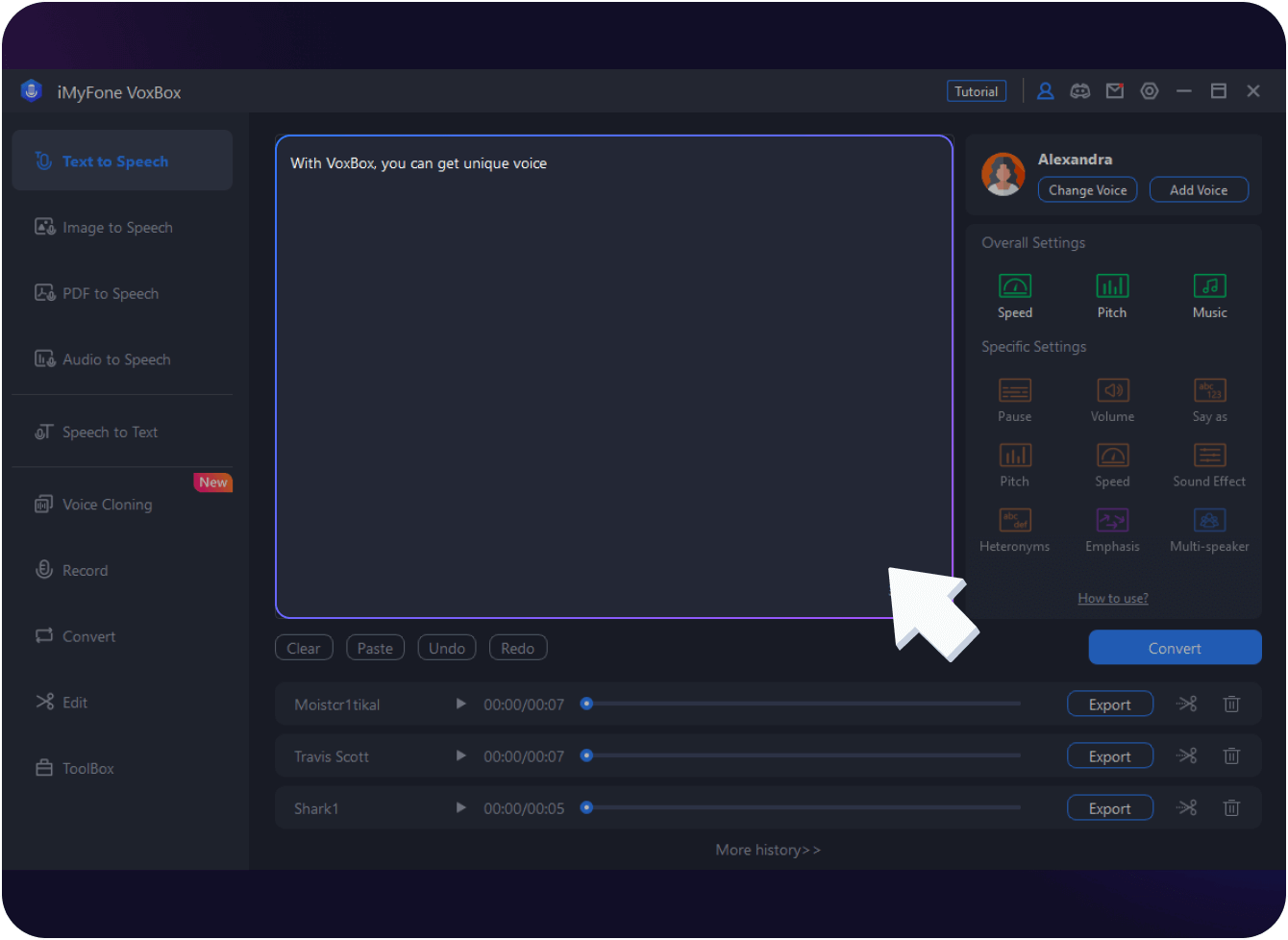The width and height of the screenshot is (1288, 940).
Task: Click Add Voice button
Action: (1199, 189)
